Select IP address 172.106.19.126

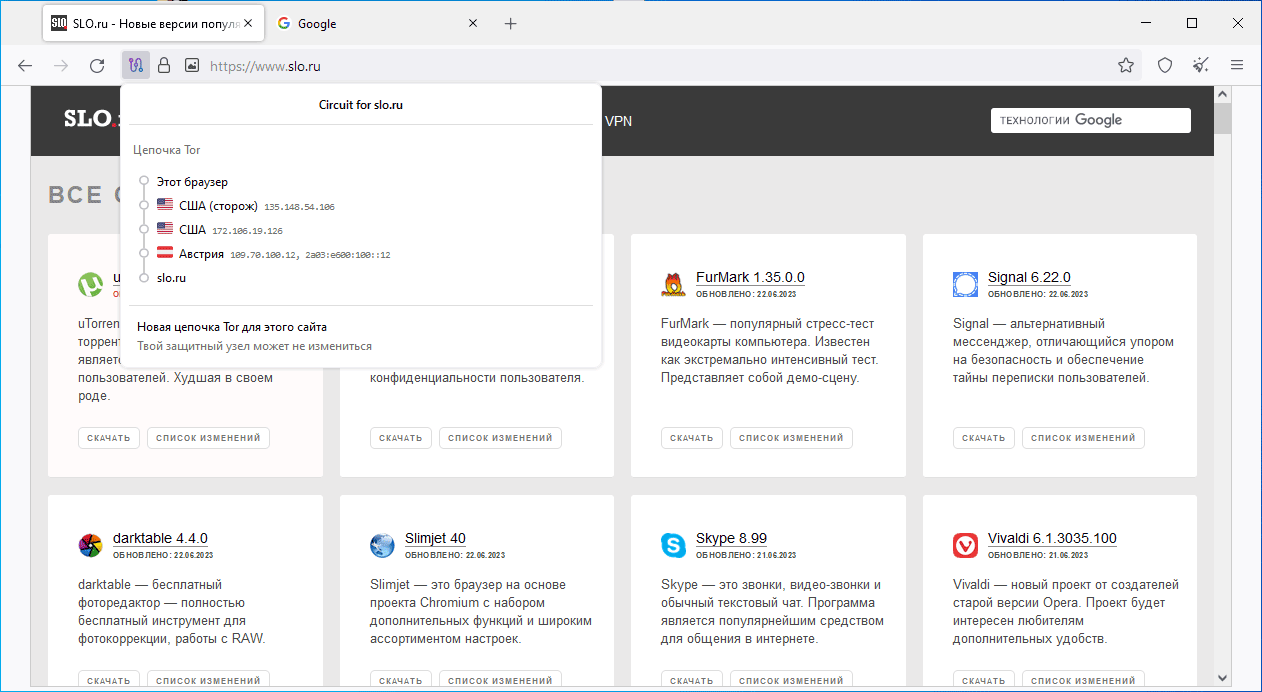pyautogui.click(x=247, y=231)
